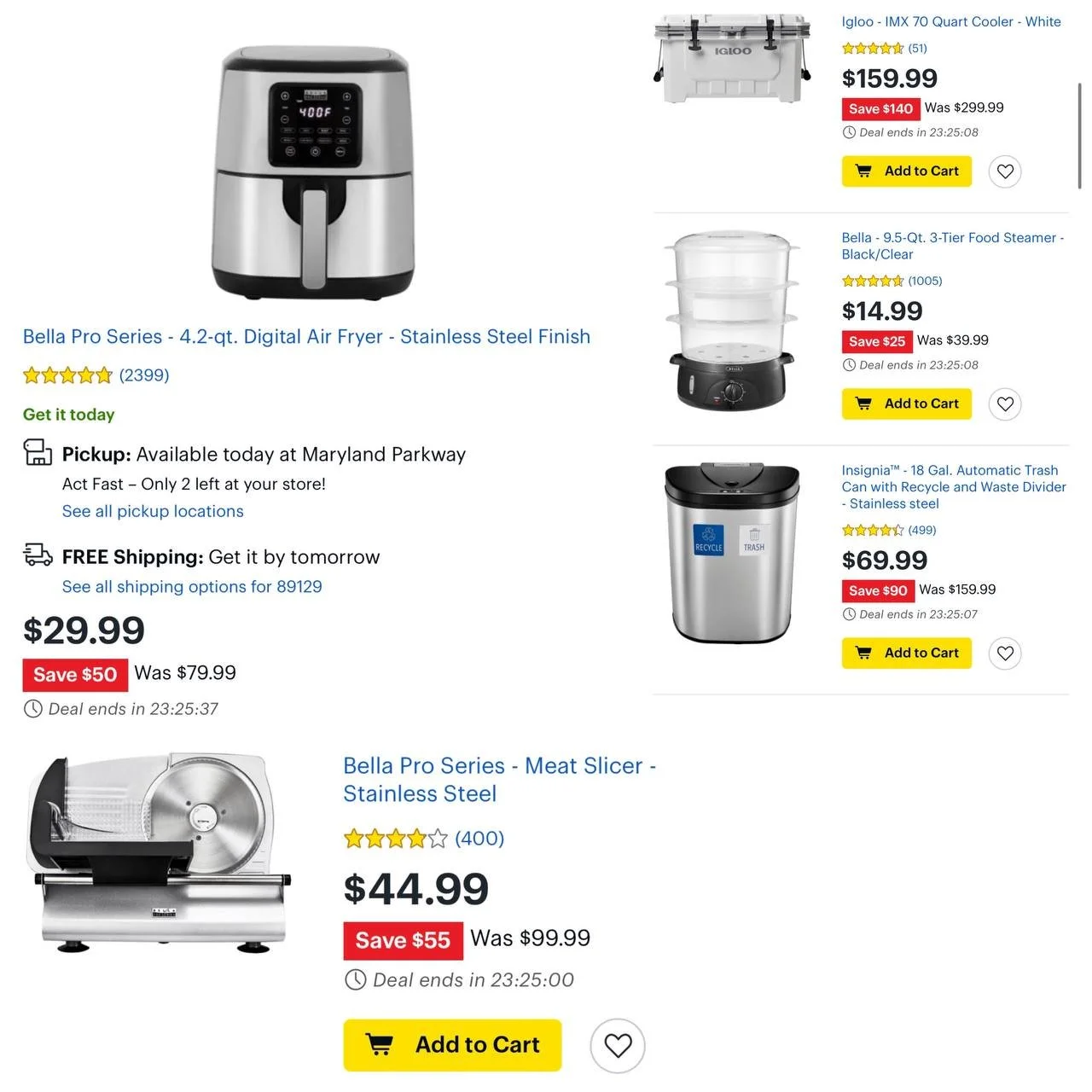Save the Meat Slicer with its heart icon
Viewport: 1092px width, 1092px height.
618,1045
